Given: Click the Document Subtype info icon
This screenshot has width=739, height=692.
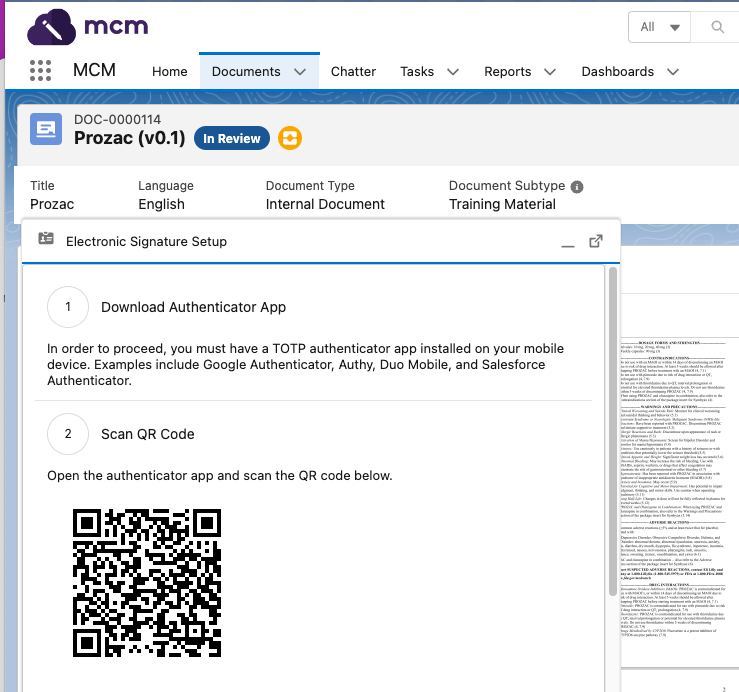Looking at the screenshot, I should coord(577,186).
